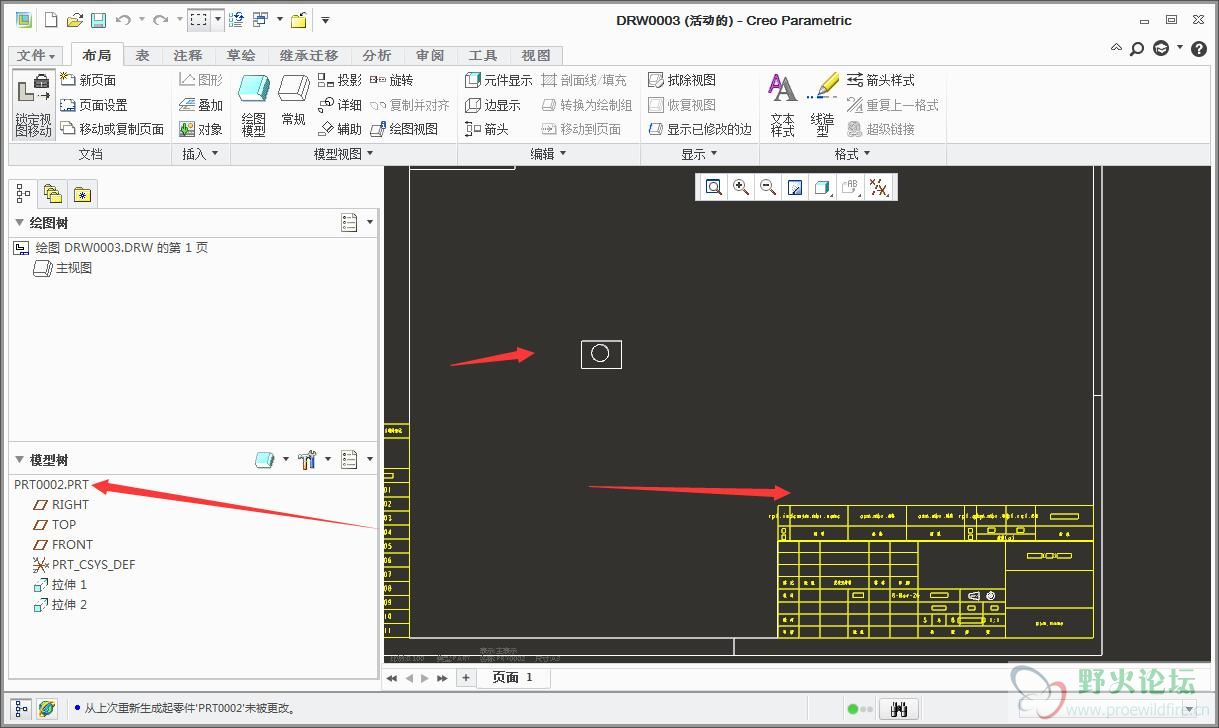Open 页面设置 (sheet setup)
Viewport: 1219px width, 728px height.
click(x=94, y=105)
